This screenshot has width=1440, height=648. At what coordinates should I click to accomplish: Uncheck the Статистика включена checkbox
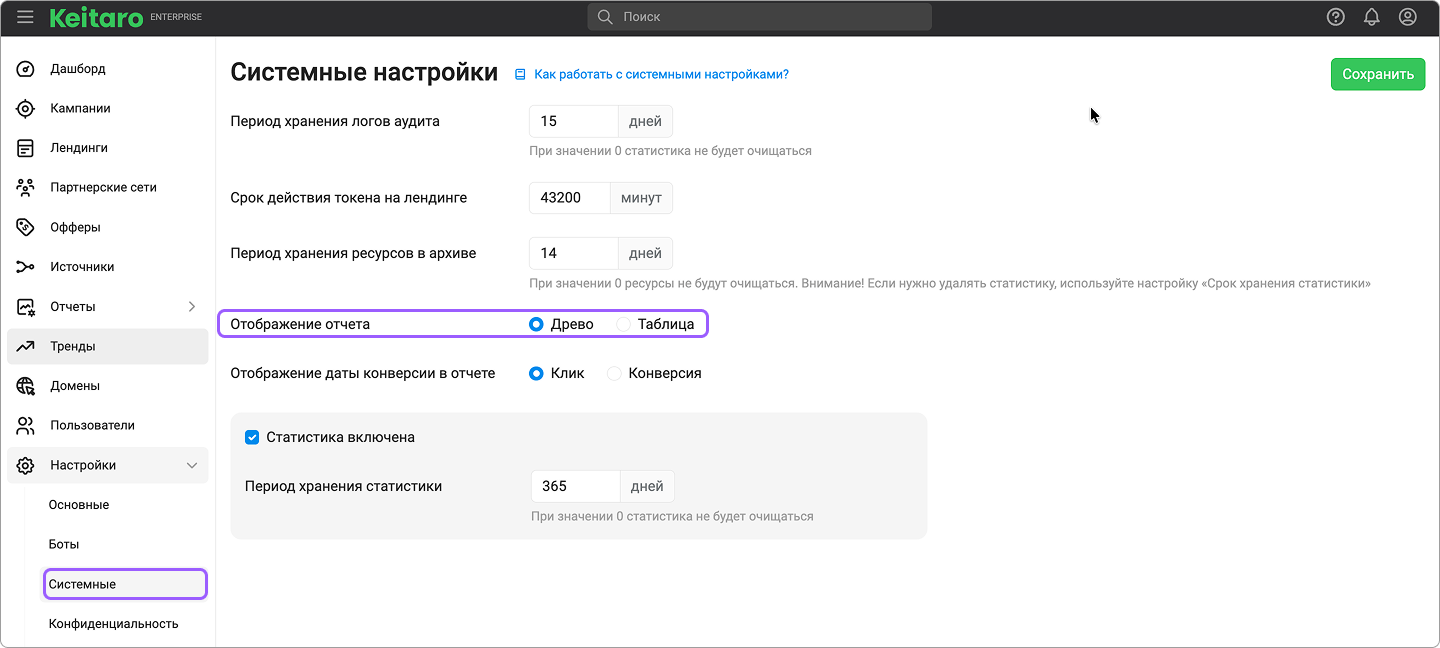[252, 437]
